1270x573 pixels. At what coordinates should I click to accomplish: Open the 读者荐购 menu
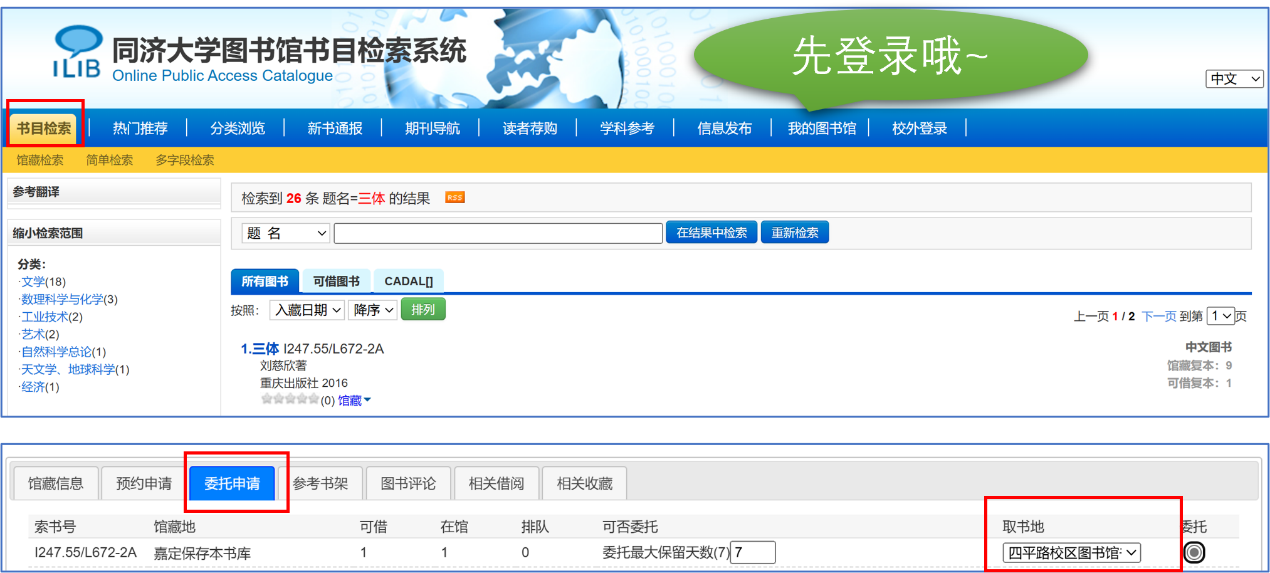click(x=530, y=128)
